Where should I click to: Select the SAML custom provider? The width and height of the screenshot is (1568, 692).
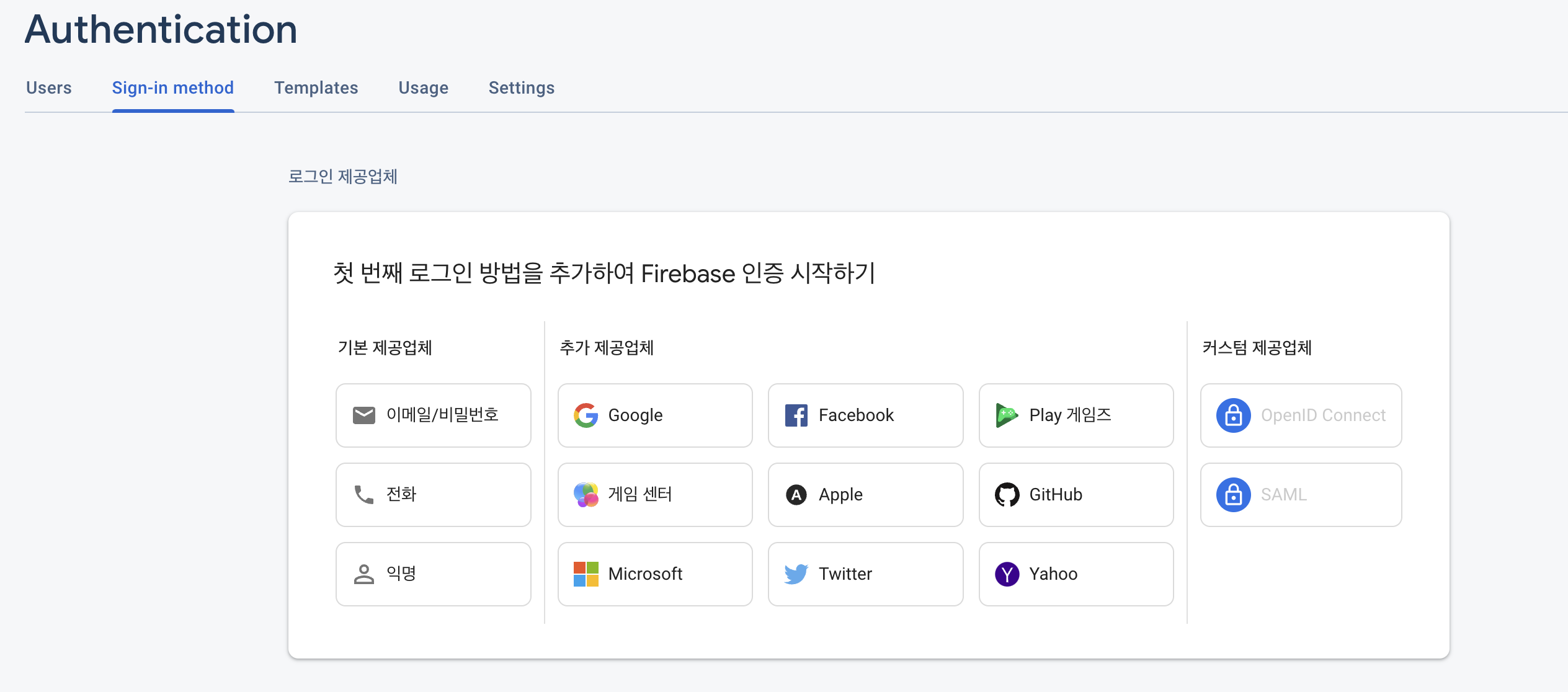coord(1301,495)
